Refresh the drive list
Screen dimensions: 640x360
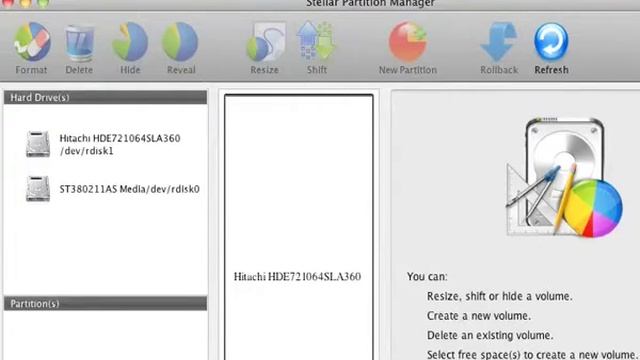tap(551, 42)
